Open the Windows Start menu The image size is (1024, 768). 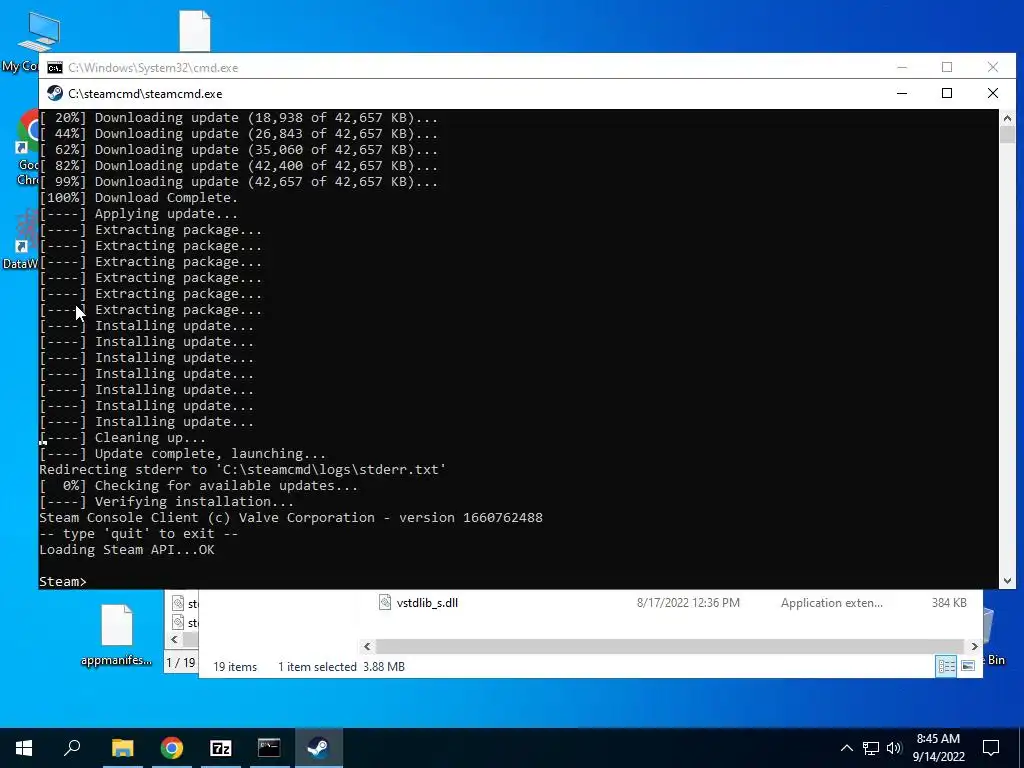pos(24,748)
